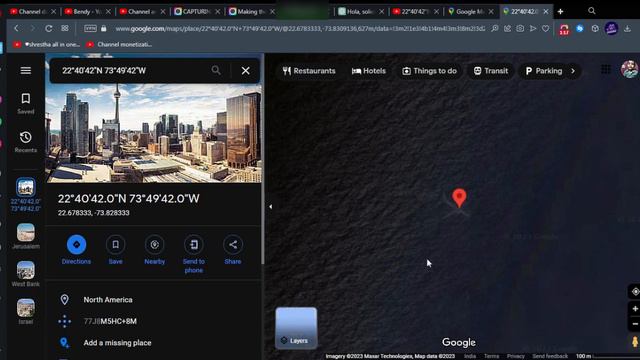The width and height of the screenshot is (640, 360).
Task: Click the VPN badge in address bar
Action: click(90, 29)
